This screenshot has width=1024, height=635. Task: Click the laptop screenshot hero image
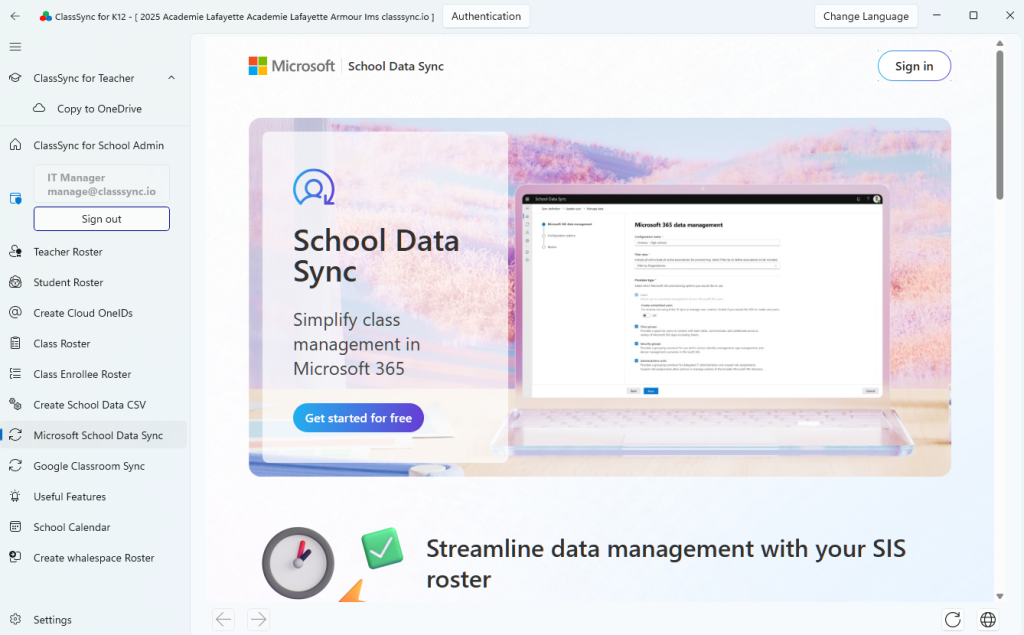pos(704,320)
